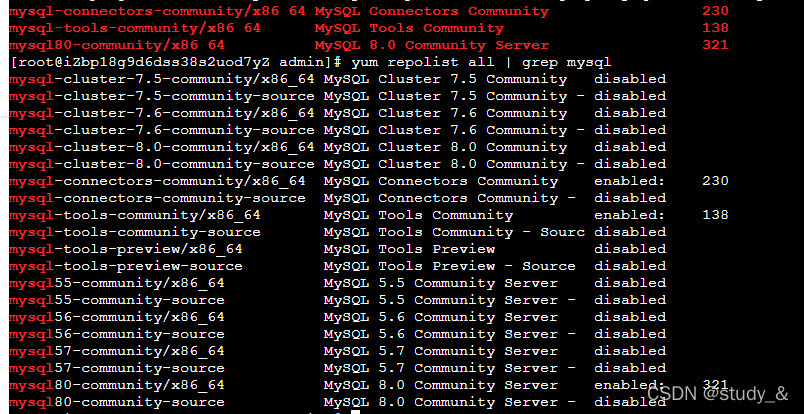The height and width of the screenshot is (414, 804).
Task: Click "disabled" in the mysql55-community/x86_64 row
Action: (630, 283)
